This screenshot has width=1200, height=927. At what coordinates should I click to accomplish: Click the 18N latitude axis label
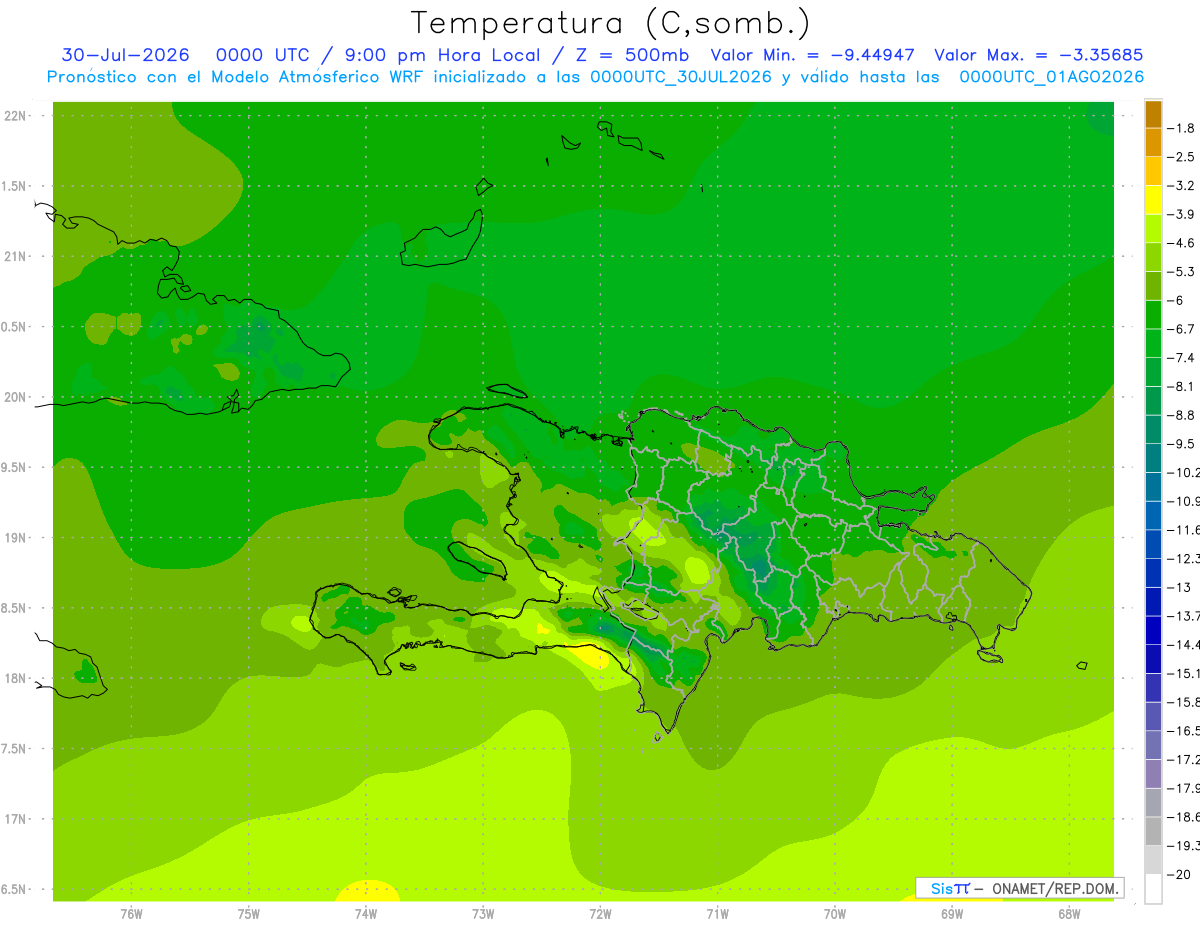tap(15, 678)
